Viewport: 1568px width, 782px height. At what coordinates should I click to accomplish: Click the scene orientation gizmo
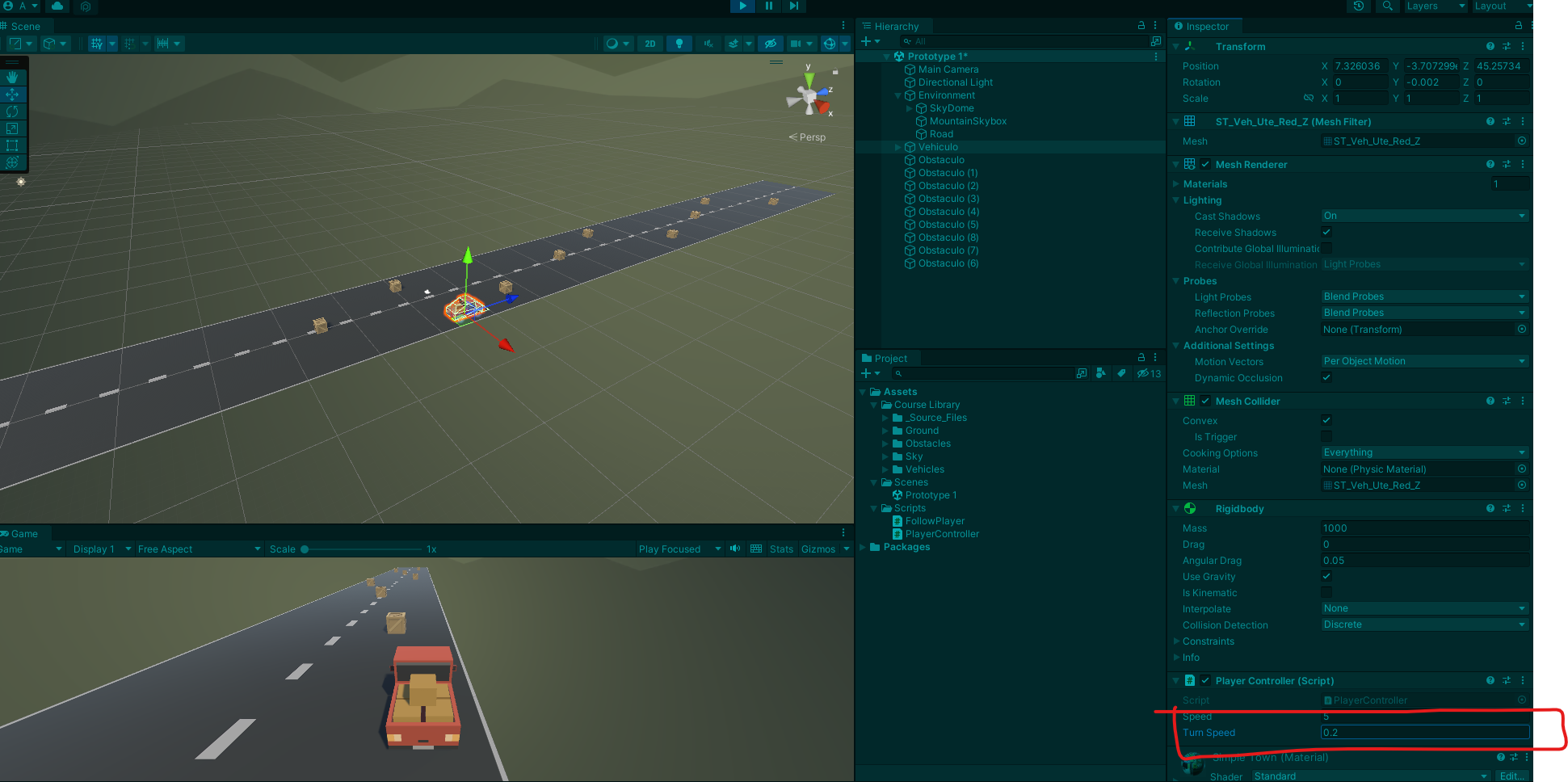coord(809,97)
